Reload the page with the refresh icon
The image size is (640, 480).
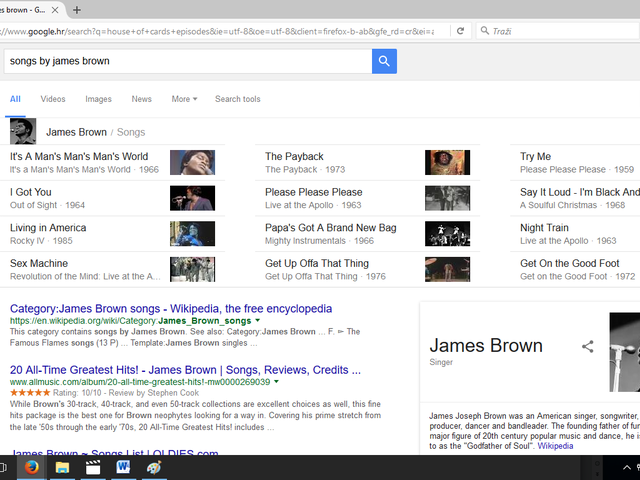[x=460, y=31]
